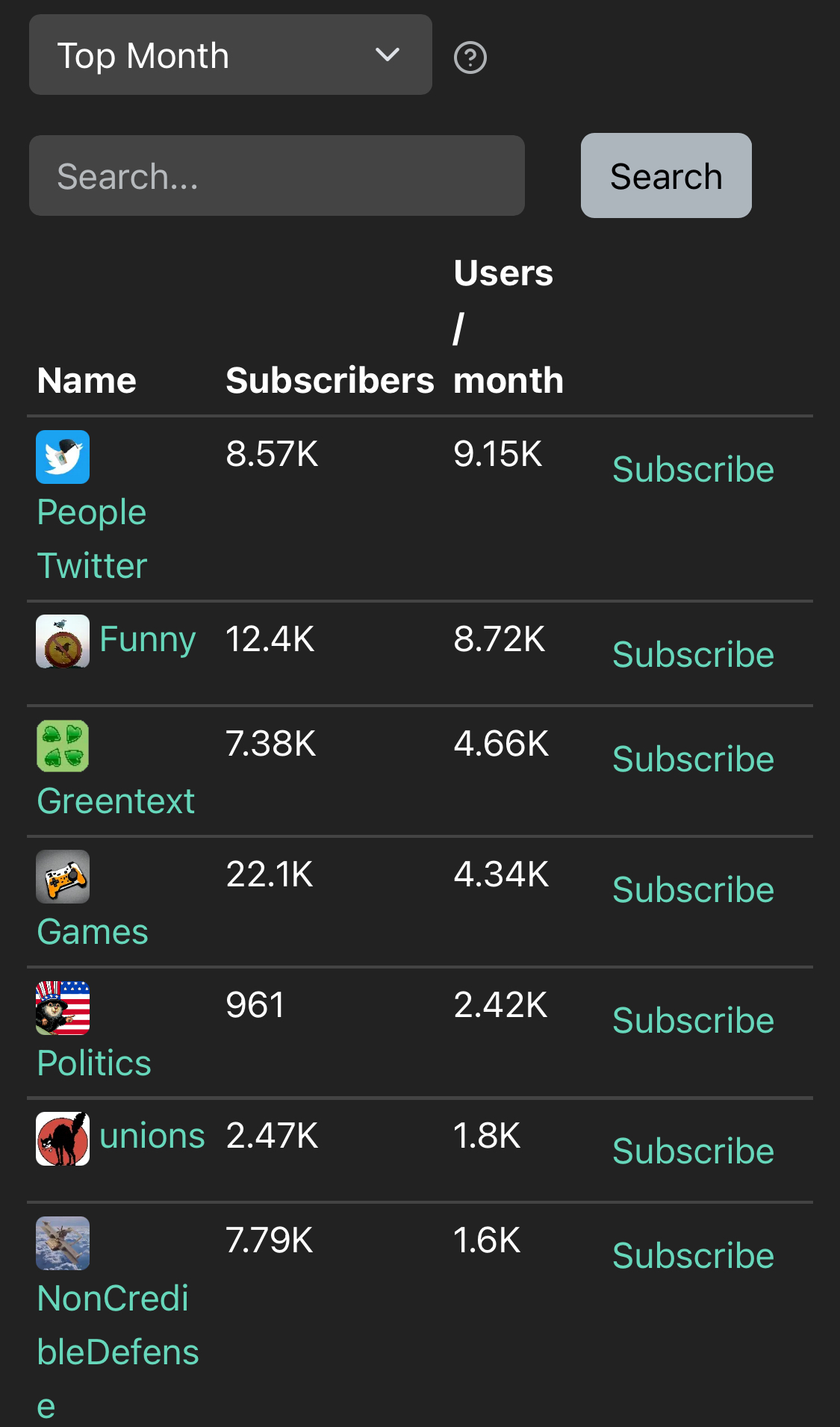Click the unions black cat icon

coord(63,1139)
